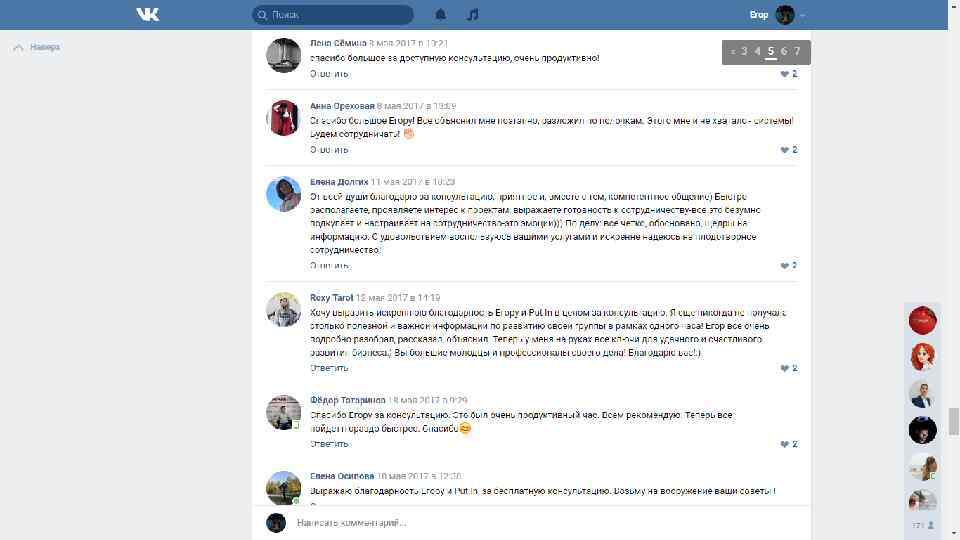960x540 pixels.
Task: Open the VK logo home link
Action: [x=148, y=14]
